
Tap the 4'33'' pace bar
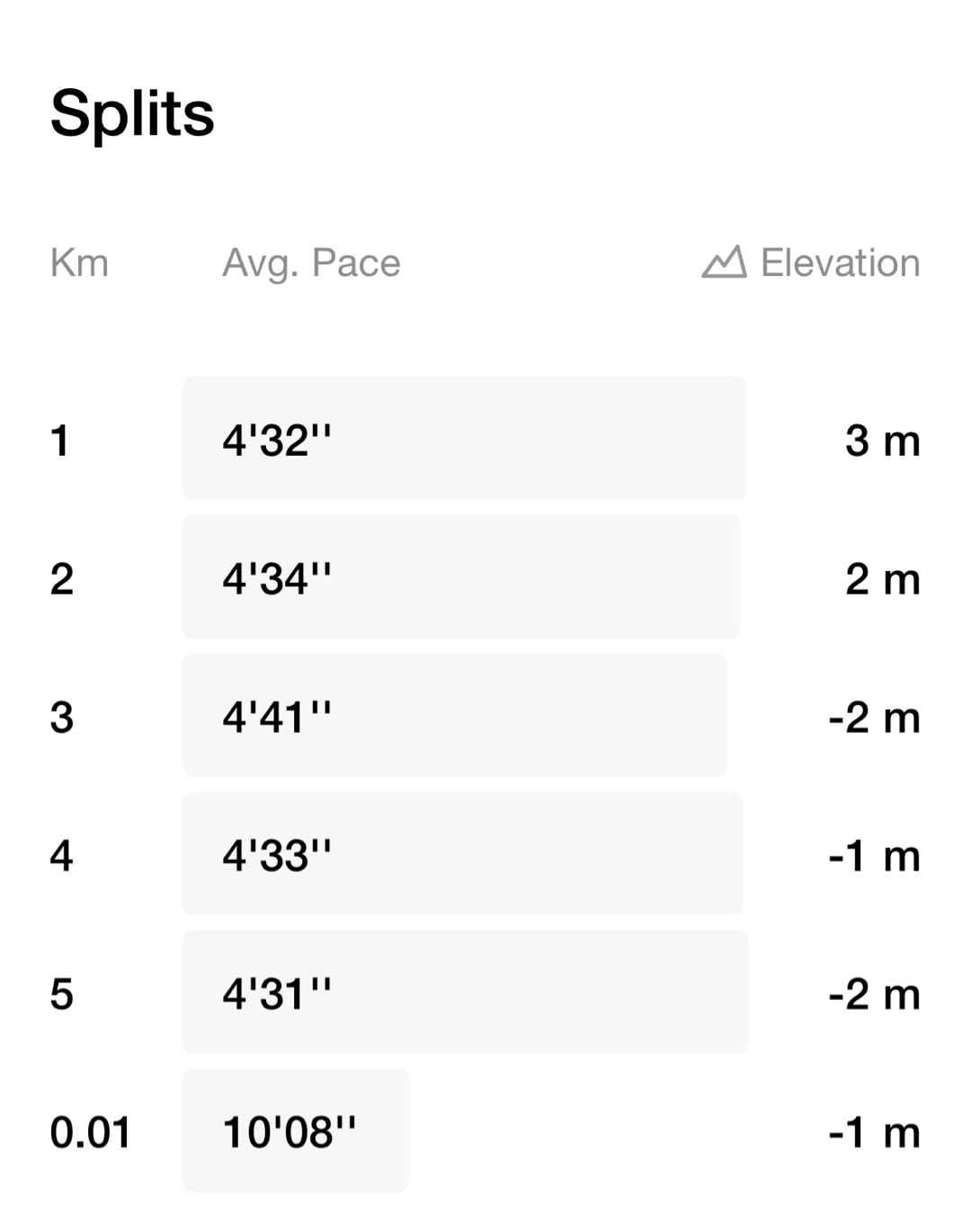coord(462,854)
